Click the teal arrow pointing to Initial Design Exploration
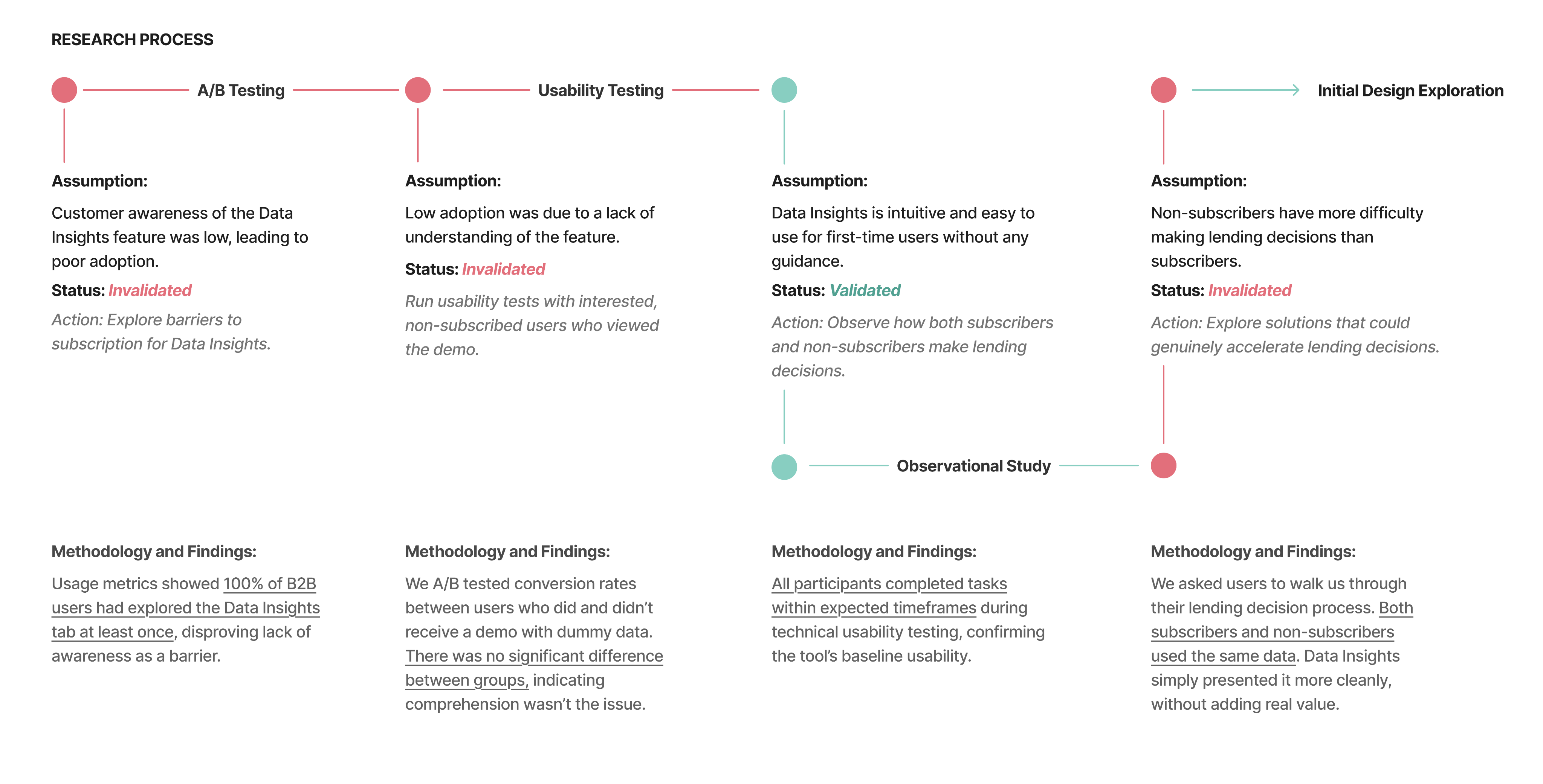The image size is (1543, 784). coord(1245,90)
